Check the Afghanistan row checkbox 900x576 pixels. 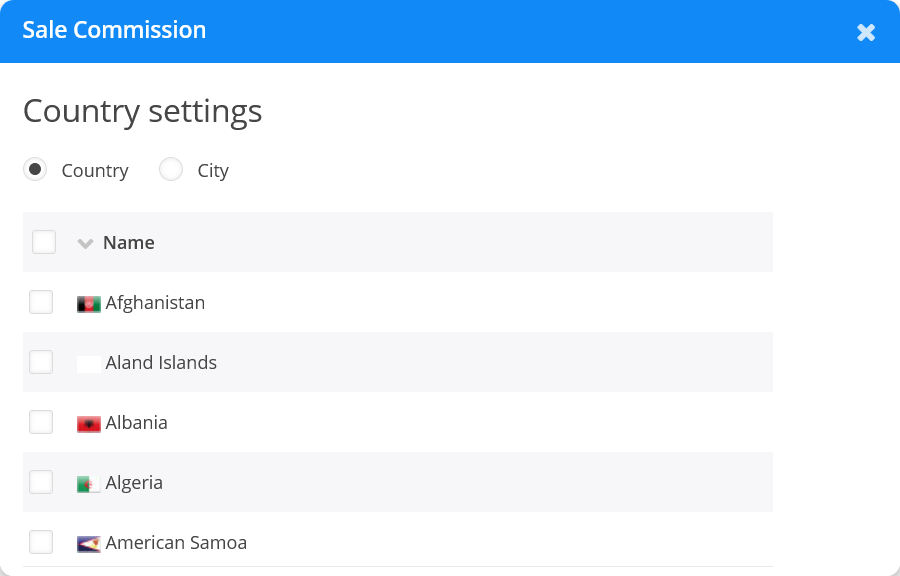tap(41, 302)
